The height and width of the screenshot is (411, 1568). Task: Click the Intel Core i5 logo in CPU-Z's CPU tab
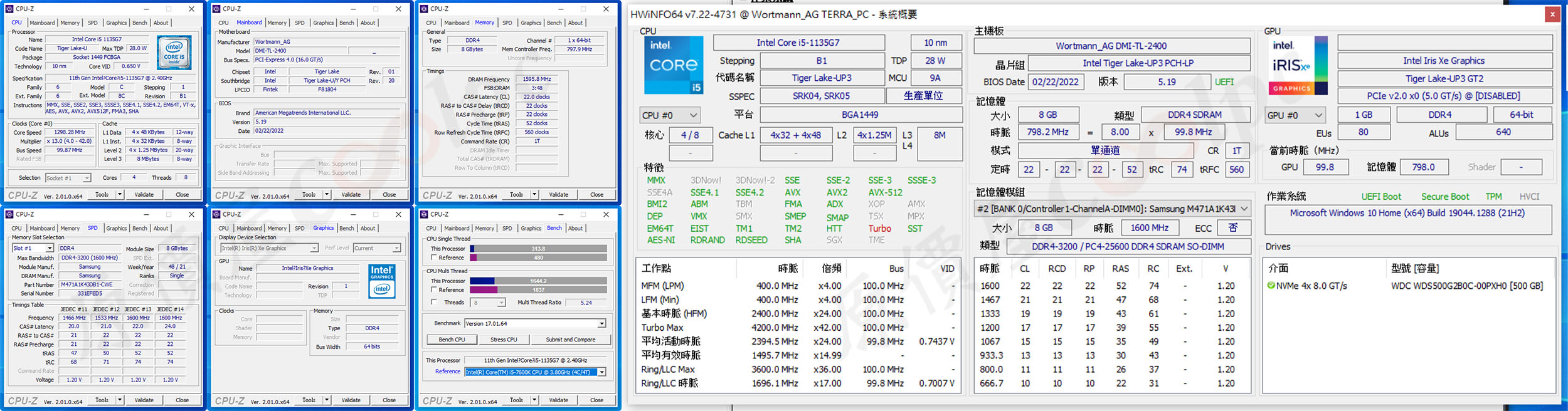(174, 53)
